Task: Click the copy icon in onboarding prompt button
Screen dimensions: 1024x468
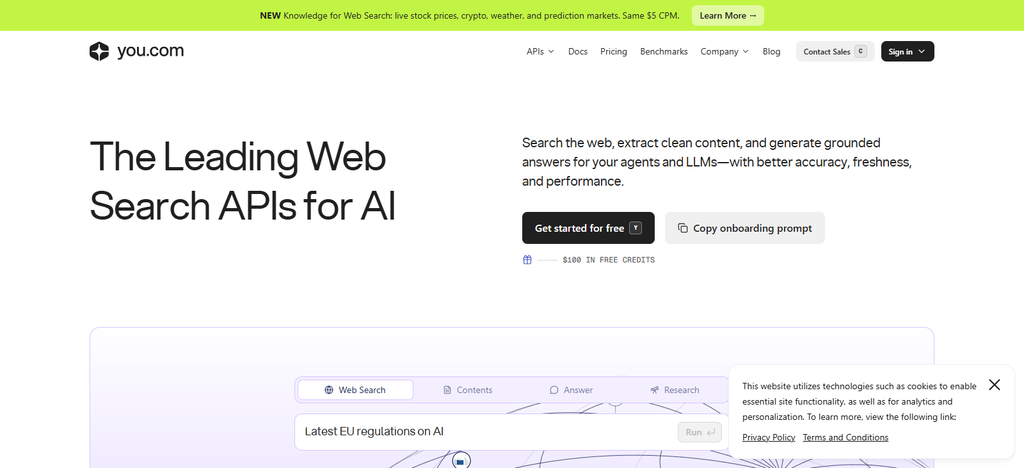Action: click(682, 228)
